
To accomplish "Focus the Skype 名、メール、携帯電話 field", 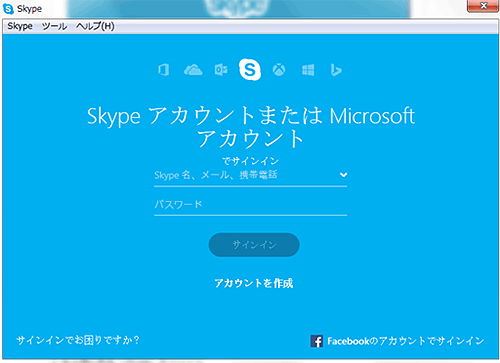I will [x=250, y=176].
